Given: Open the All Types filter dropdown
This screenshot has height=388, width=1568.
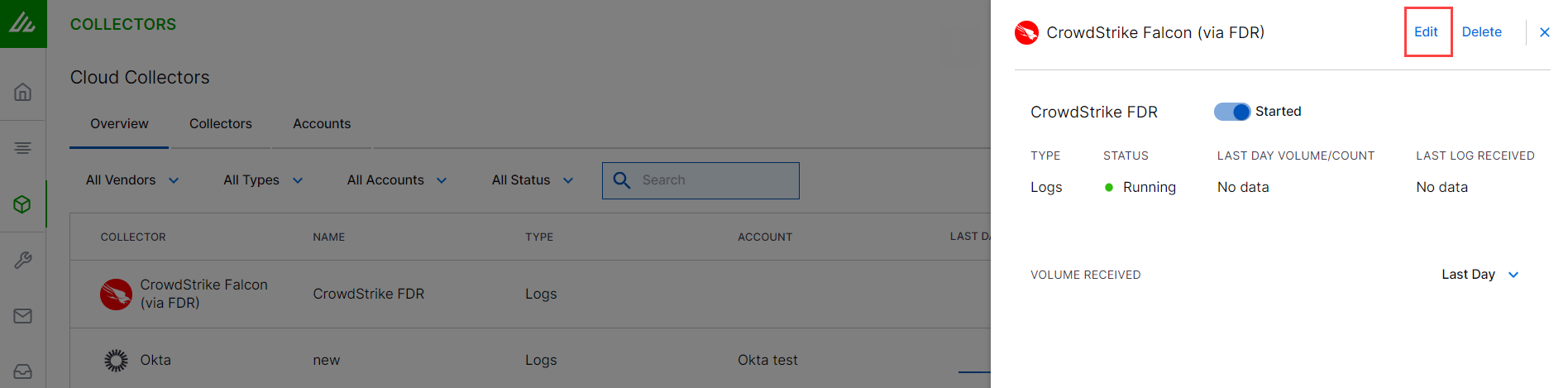Looking at the screenshot, I should tap(263, 180).
